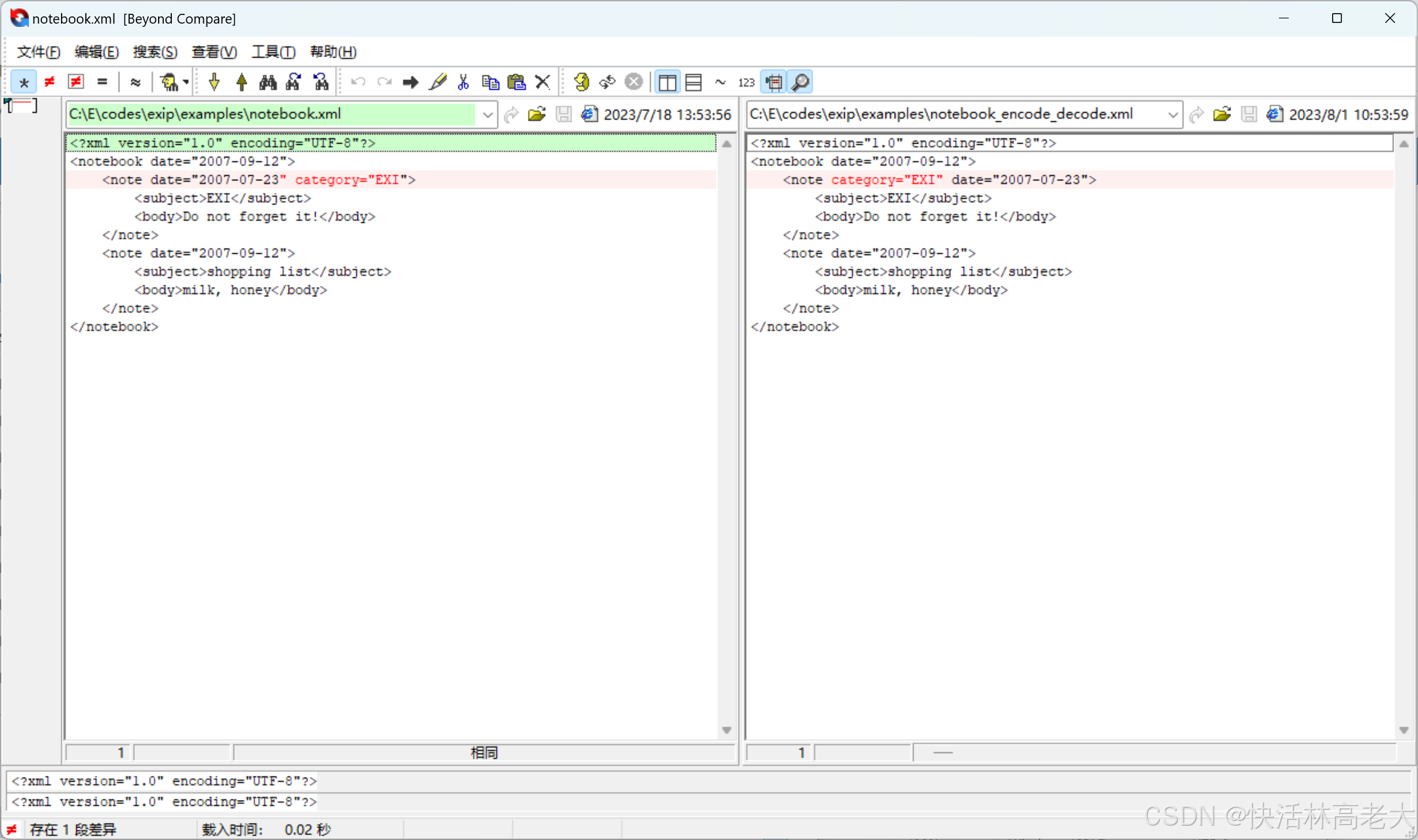Toggle Show Same equals-sign filter
The height and width of the screenshot is (840, 1418).
point(102,83)
